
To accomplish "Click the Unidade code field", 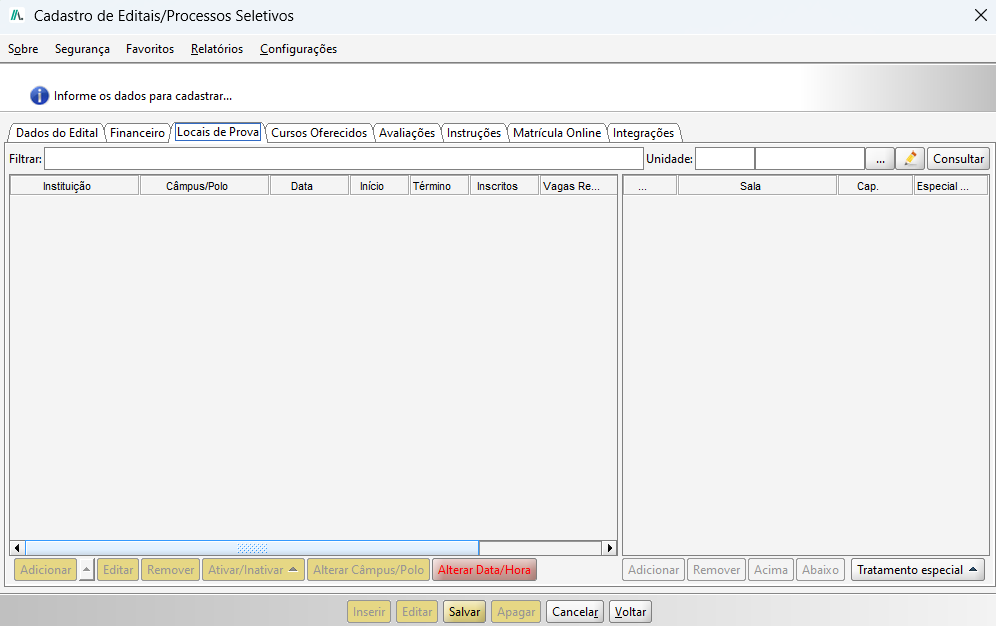I will click(x=725, y=159).
